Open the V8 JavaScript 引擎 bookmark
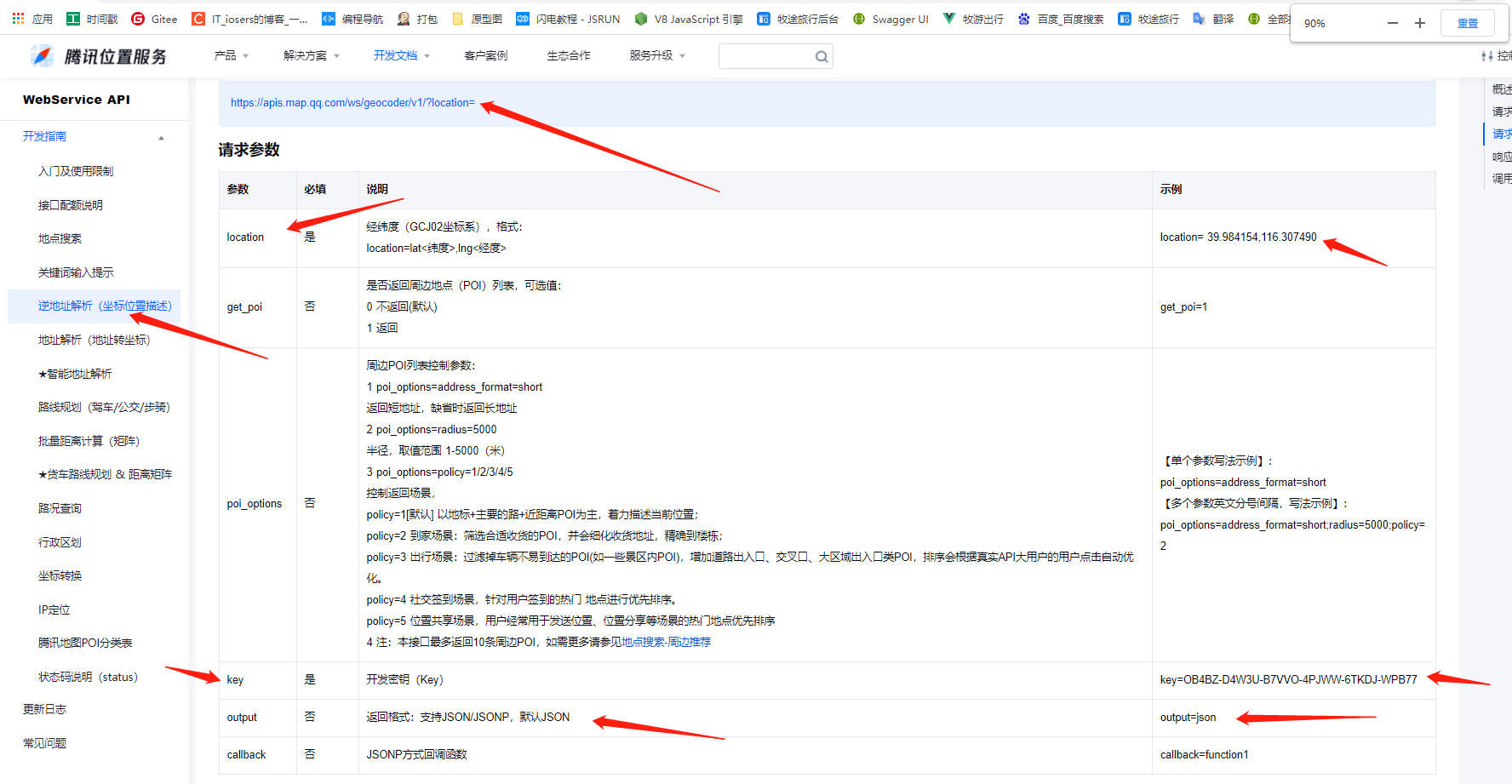 pyautogui.click(x=690, y=18)
